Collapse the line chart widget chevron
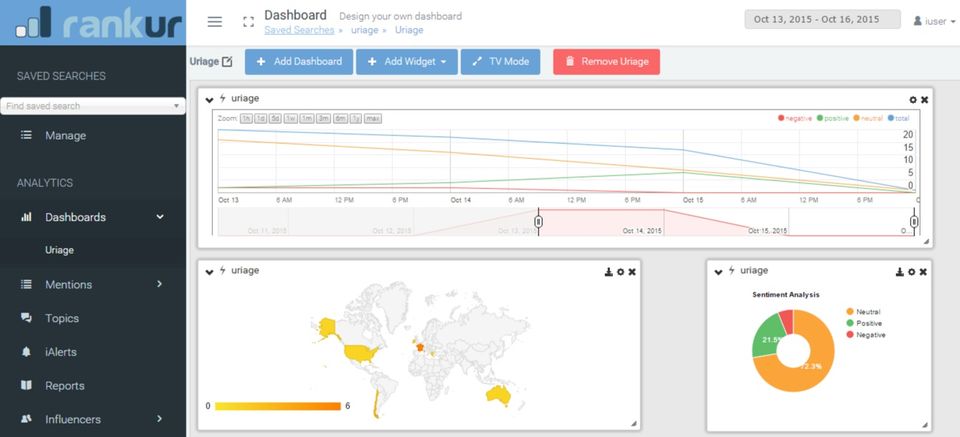This screenshot has width=960, height=437. tap(209, 99)
